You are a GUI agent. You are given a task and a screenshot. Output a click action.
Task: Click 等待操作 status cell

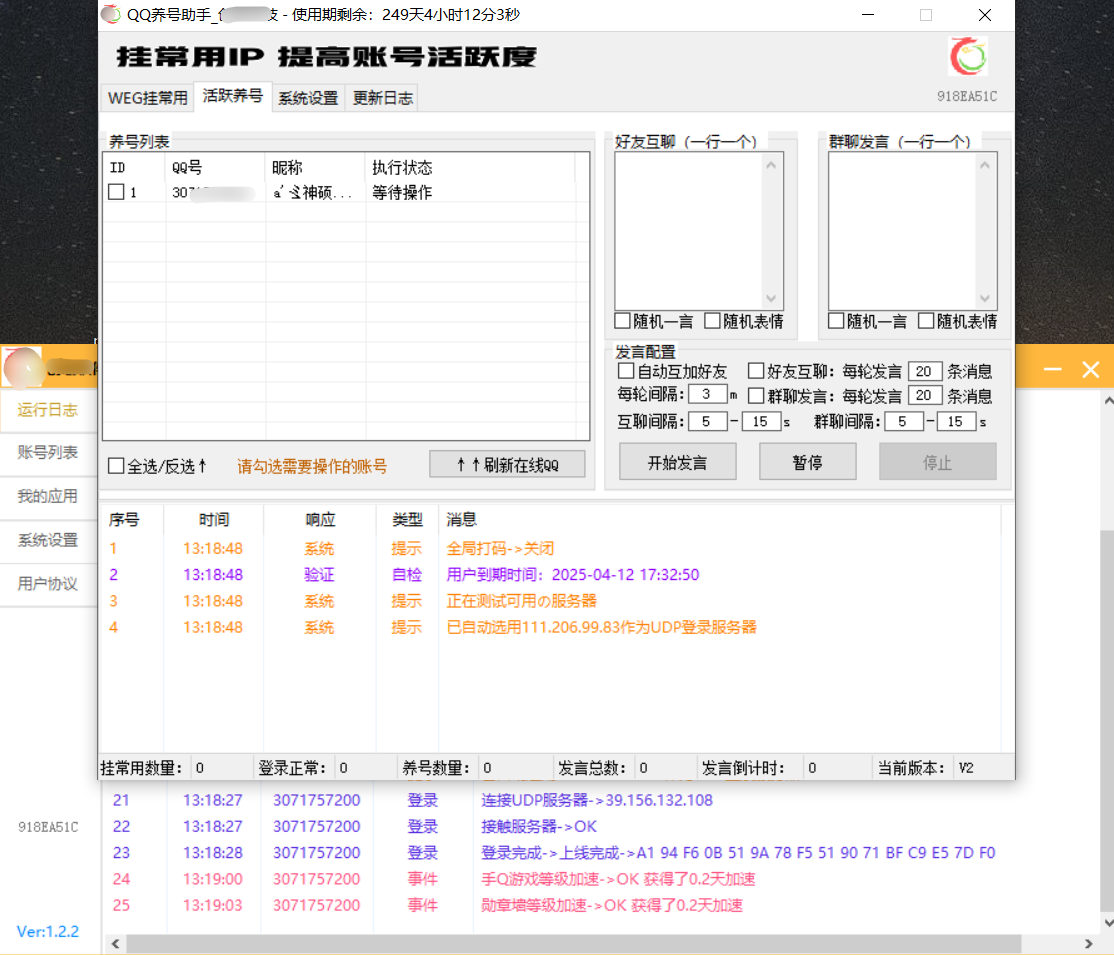pyautogui.click(x=402, y=193)
